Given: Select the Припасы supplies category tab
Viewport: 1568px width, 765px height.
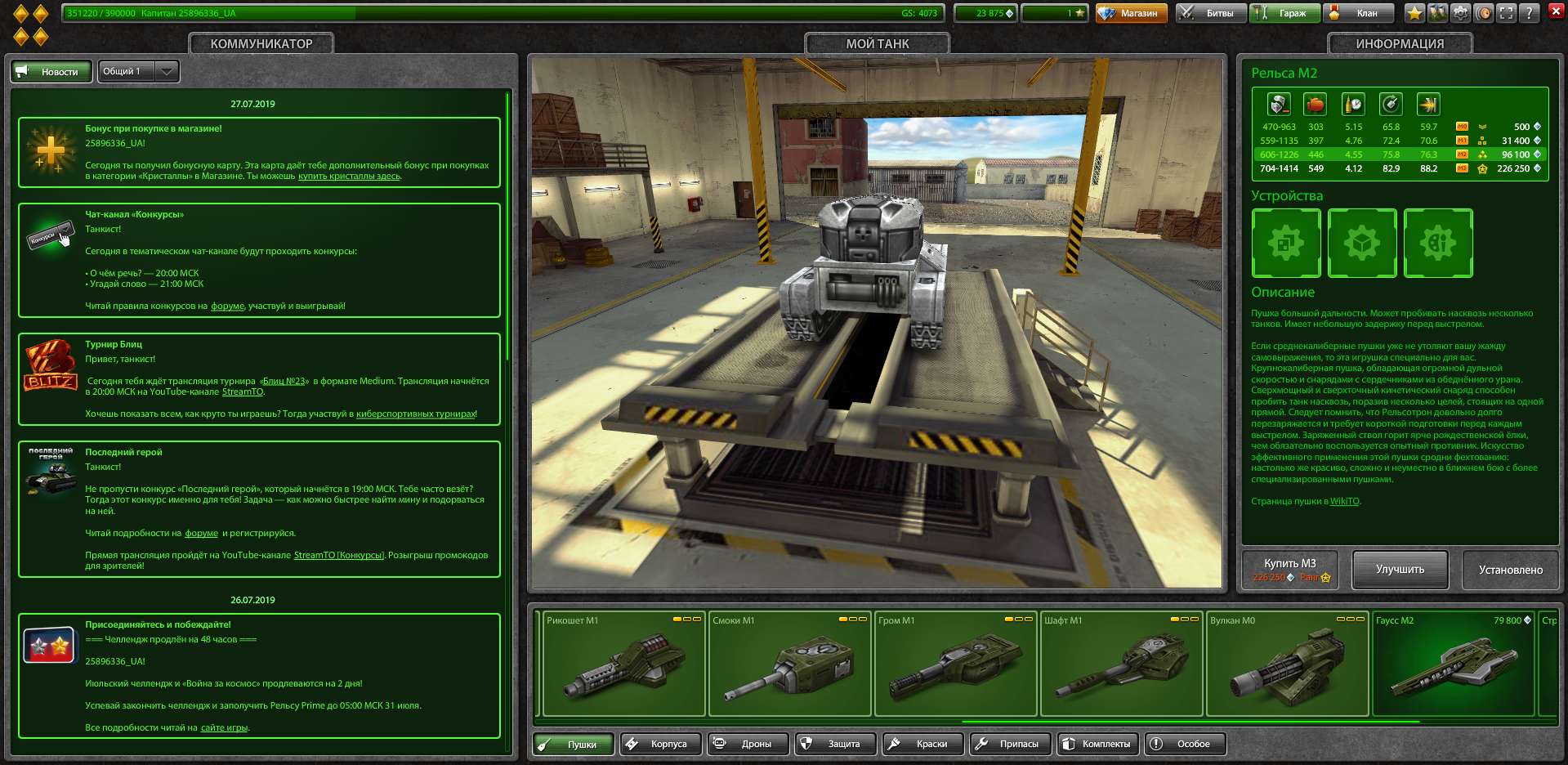Looking at the screenshot, I should (x=1011, y=744).
